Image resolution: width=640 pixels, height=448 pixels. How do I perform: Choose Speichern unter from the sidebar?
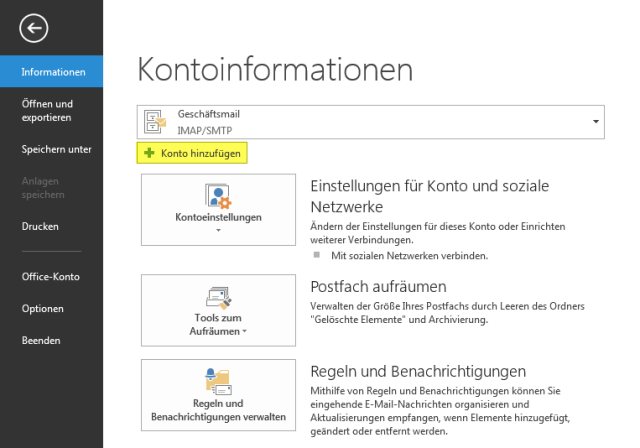pos(56,149)
